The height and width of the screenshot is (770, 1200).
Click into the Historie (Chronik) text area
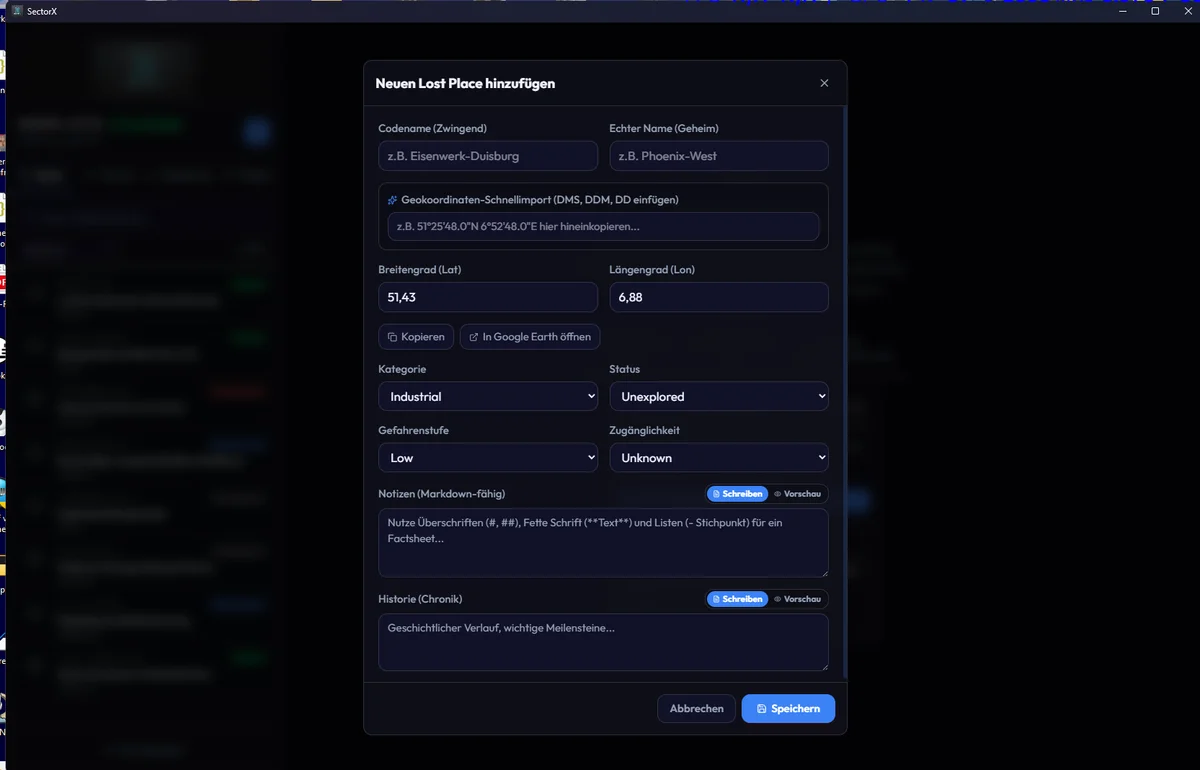coord(604,642)
